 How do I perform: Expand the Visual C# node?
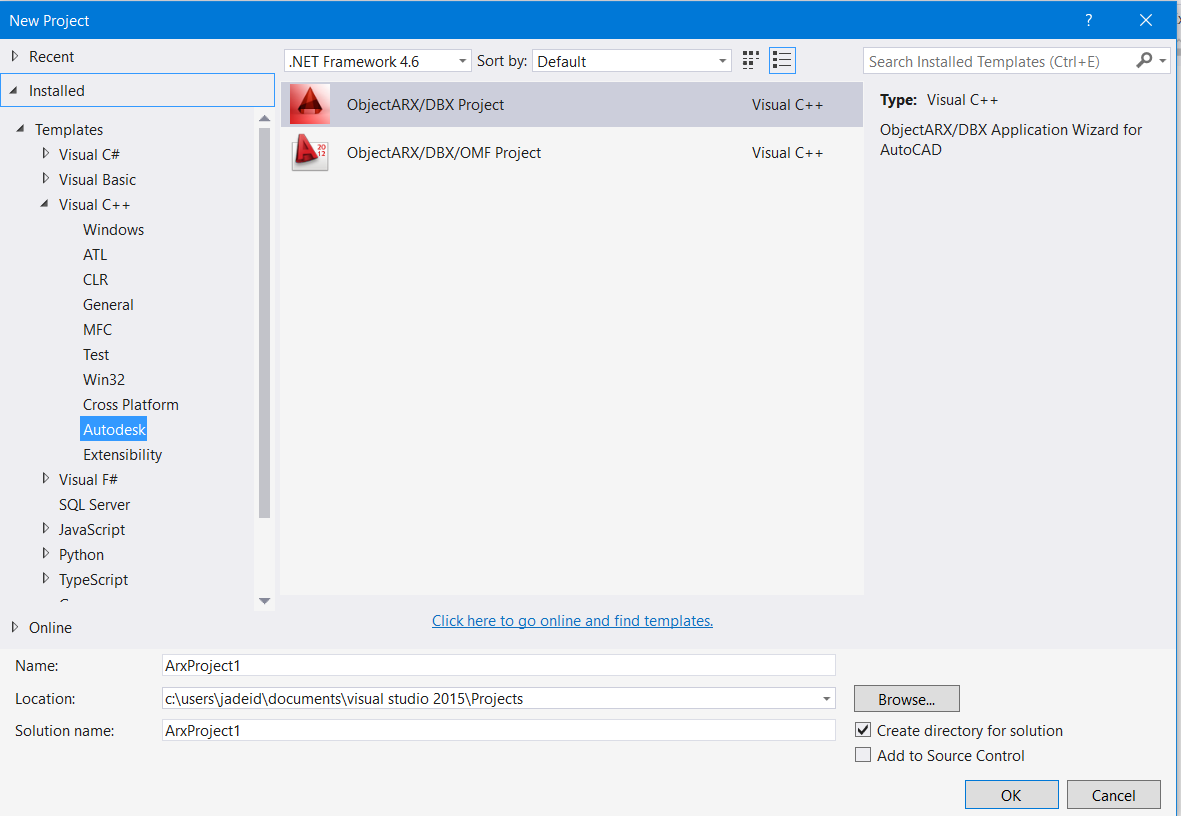[x=45, y=154]
